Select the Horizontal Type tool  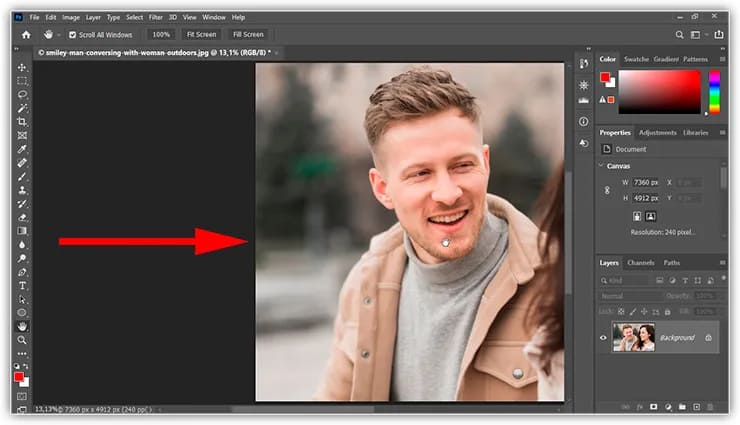click(22, 286)
